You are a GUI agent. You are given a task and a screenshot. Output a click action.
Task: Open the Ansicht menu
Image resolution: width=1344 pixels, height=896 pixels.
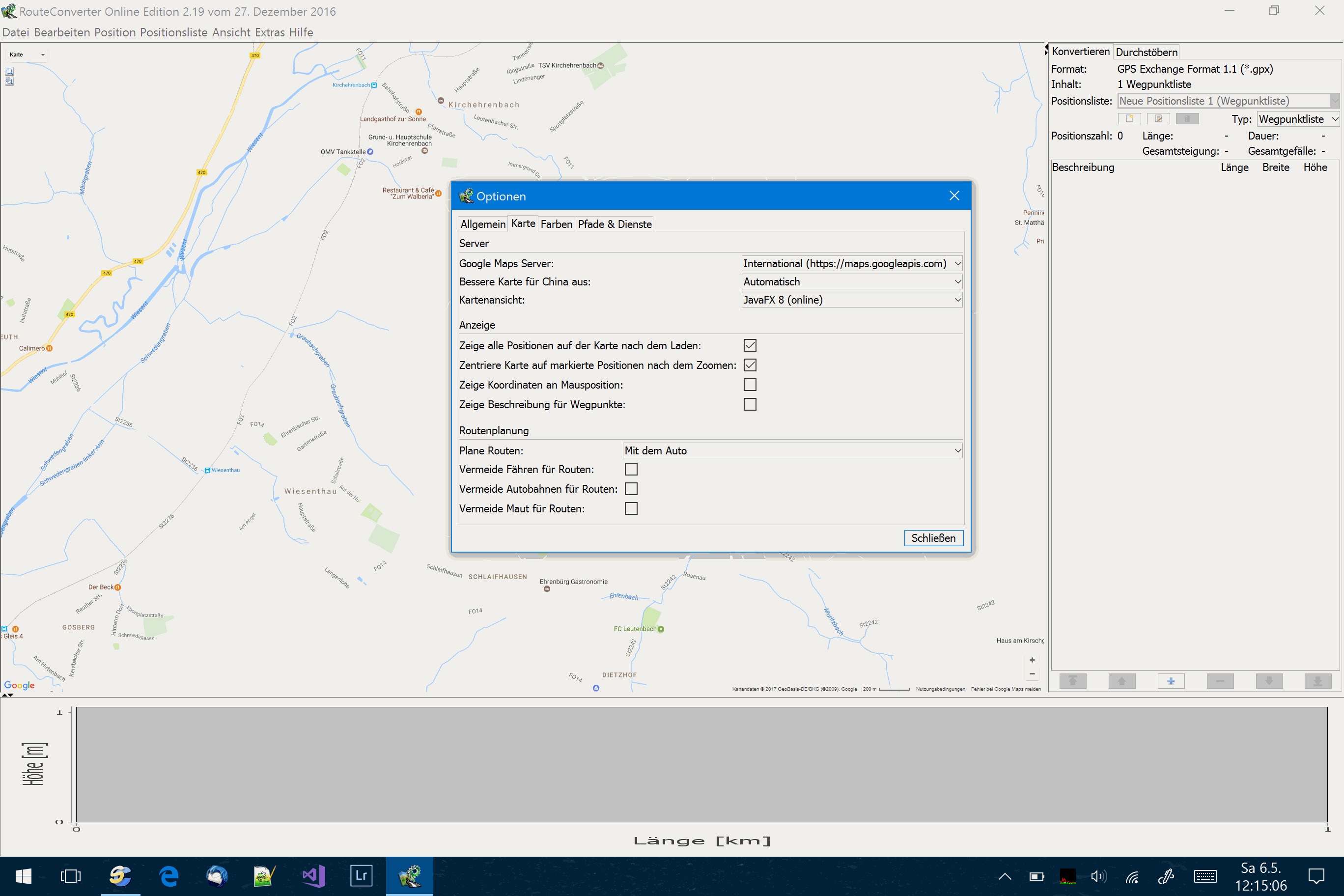pyautogui.click(x=231, y=32)
